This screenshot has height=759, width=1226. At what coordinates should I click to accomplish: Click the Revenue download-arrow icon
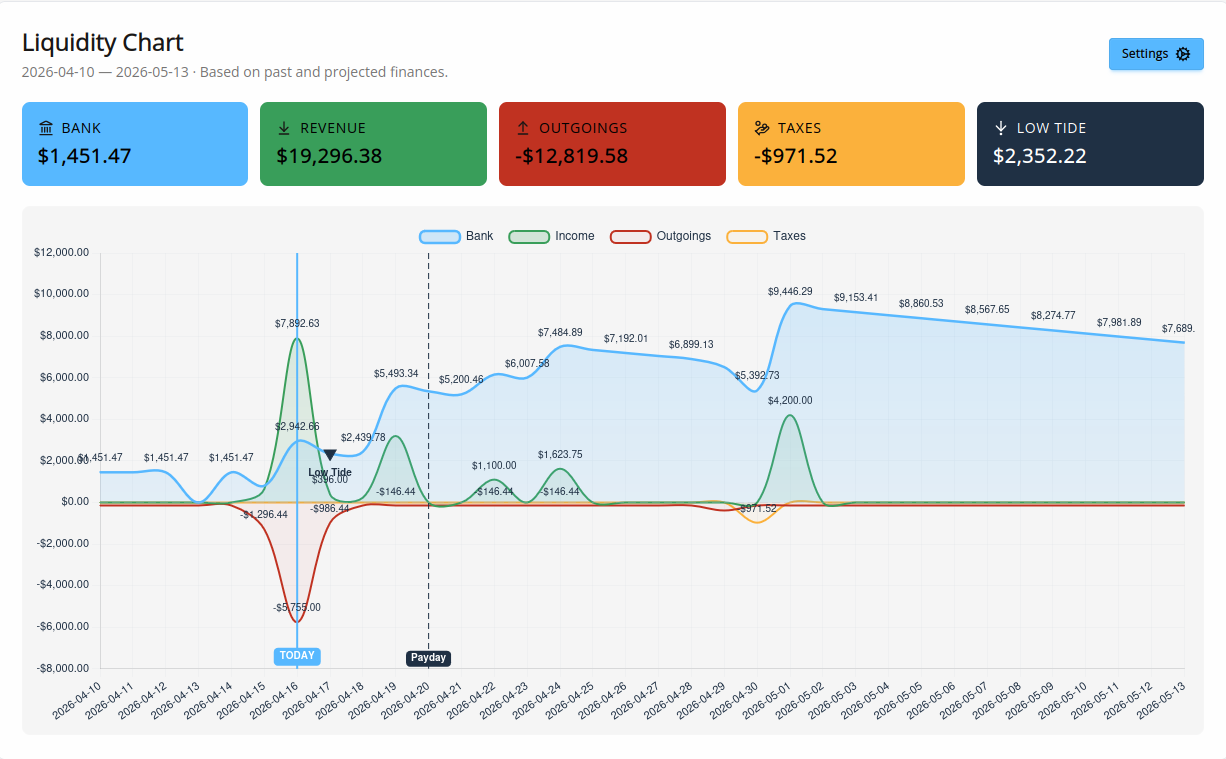point(284,128)
